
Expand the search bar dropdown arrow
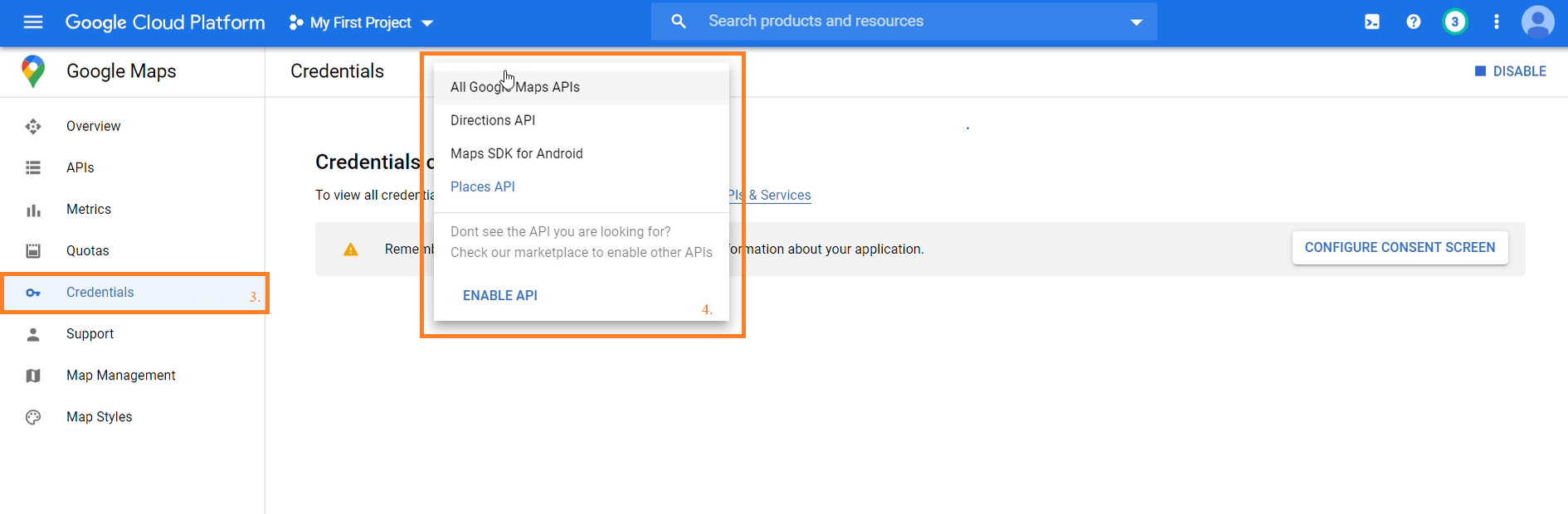tap(1137, 22)
